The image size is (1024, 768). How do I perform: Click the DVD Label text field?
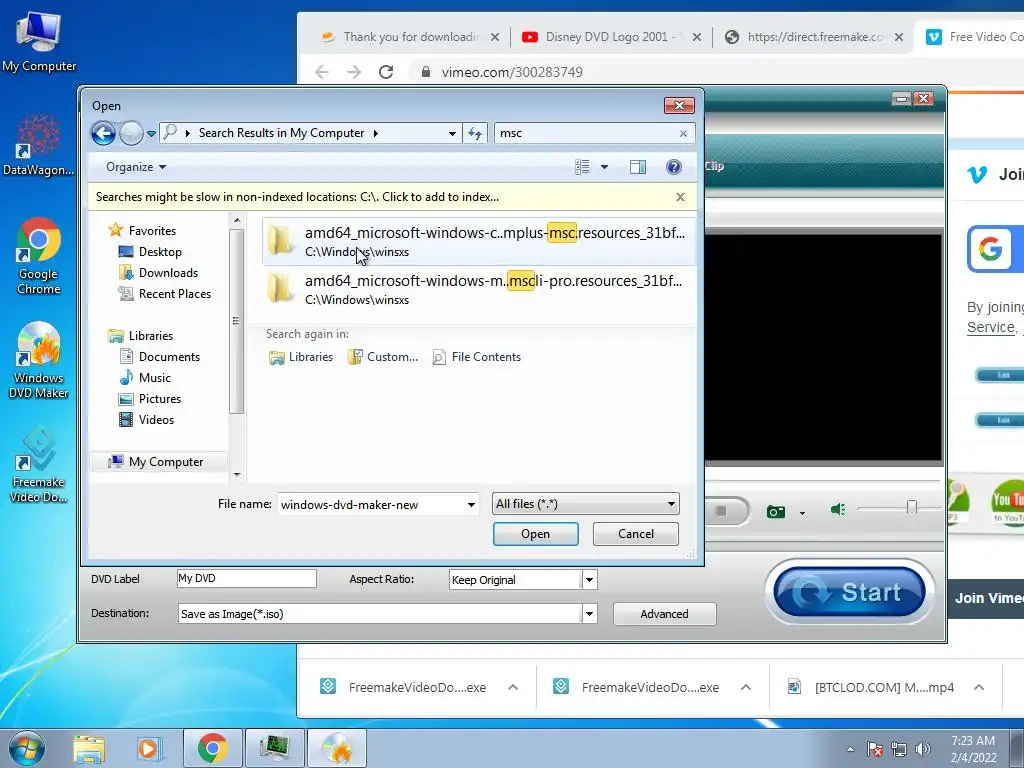[x=247, y=579]
